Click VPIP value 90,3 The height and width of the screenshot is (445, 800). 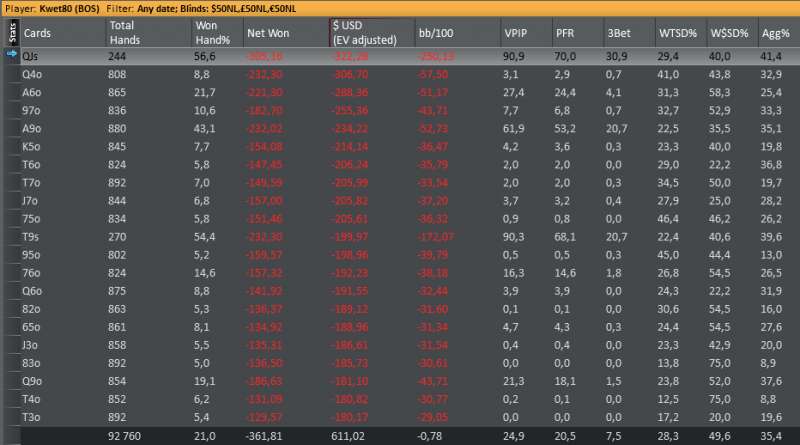point(514,237)
